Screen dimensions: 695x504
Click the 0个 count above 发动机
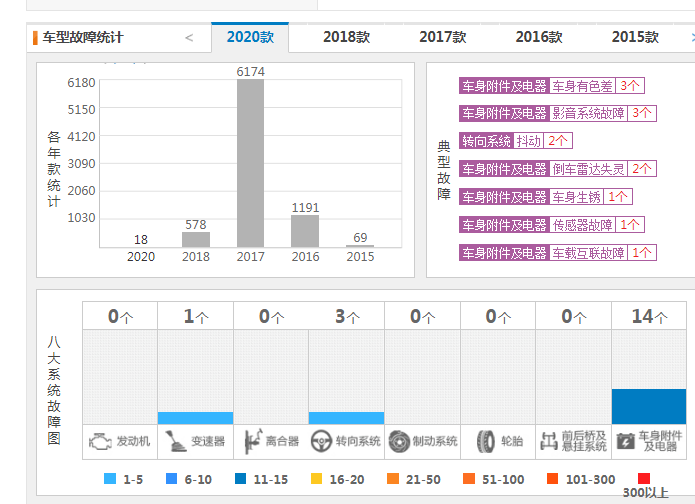[x=120, y=316]
